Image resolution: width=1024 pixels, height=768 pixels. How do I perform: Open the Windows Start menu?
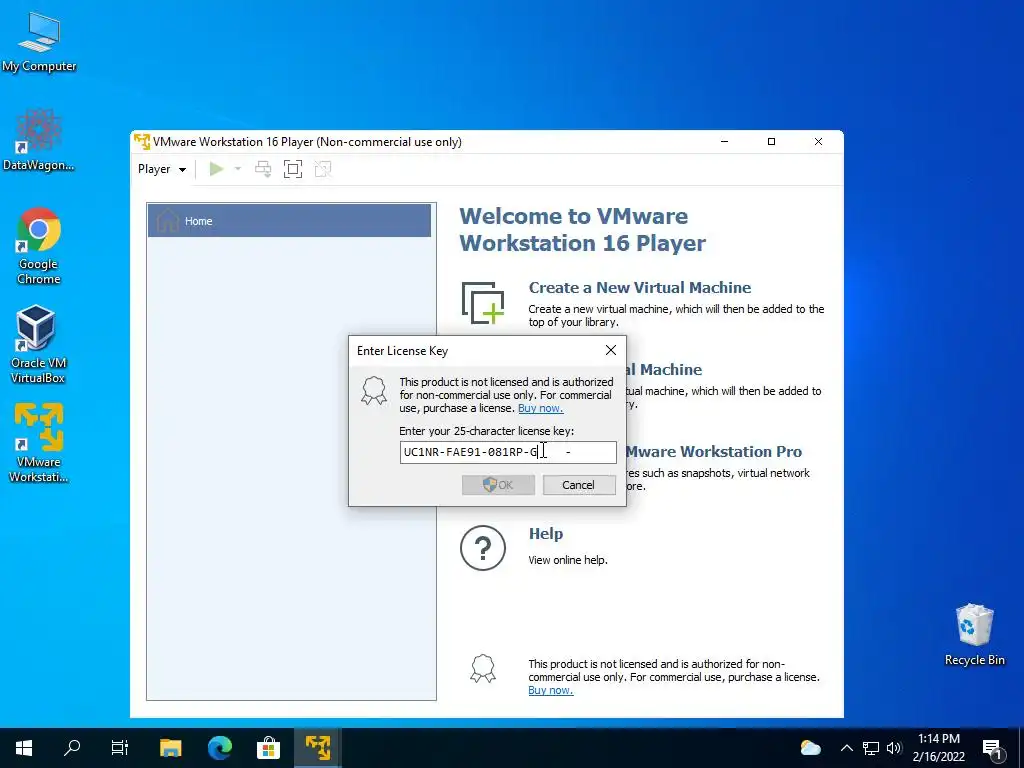coord(24,748)
